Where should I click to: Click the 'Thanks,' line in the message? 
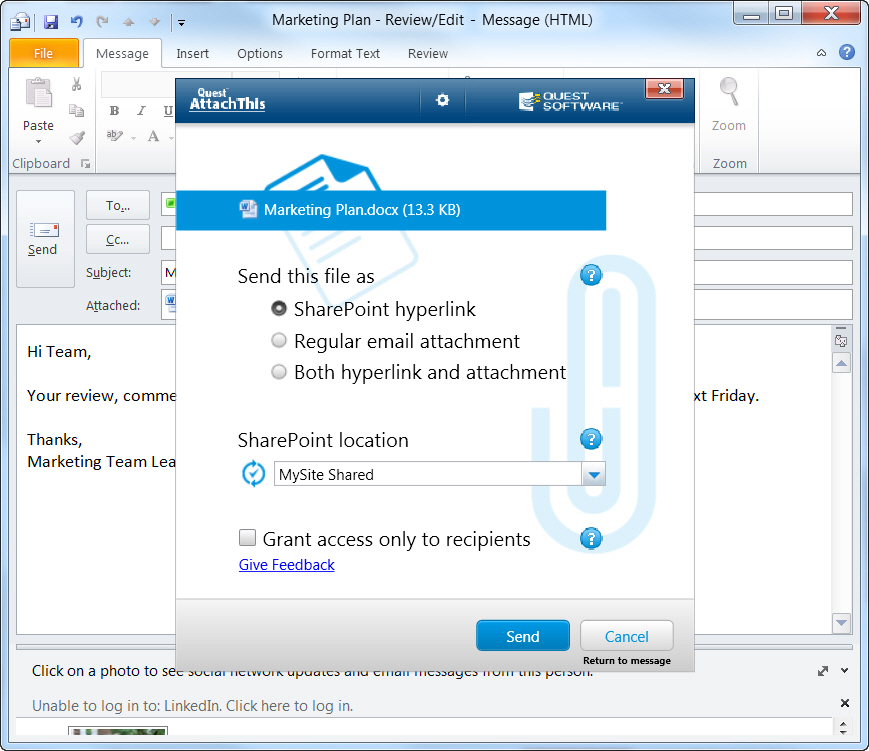click(55, 440)
